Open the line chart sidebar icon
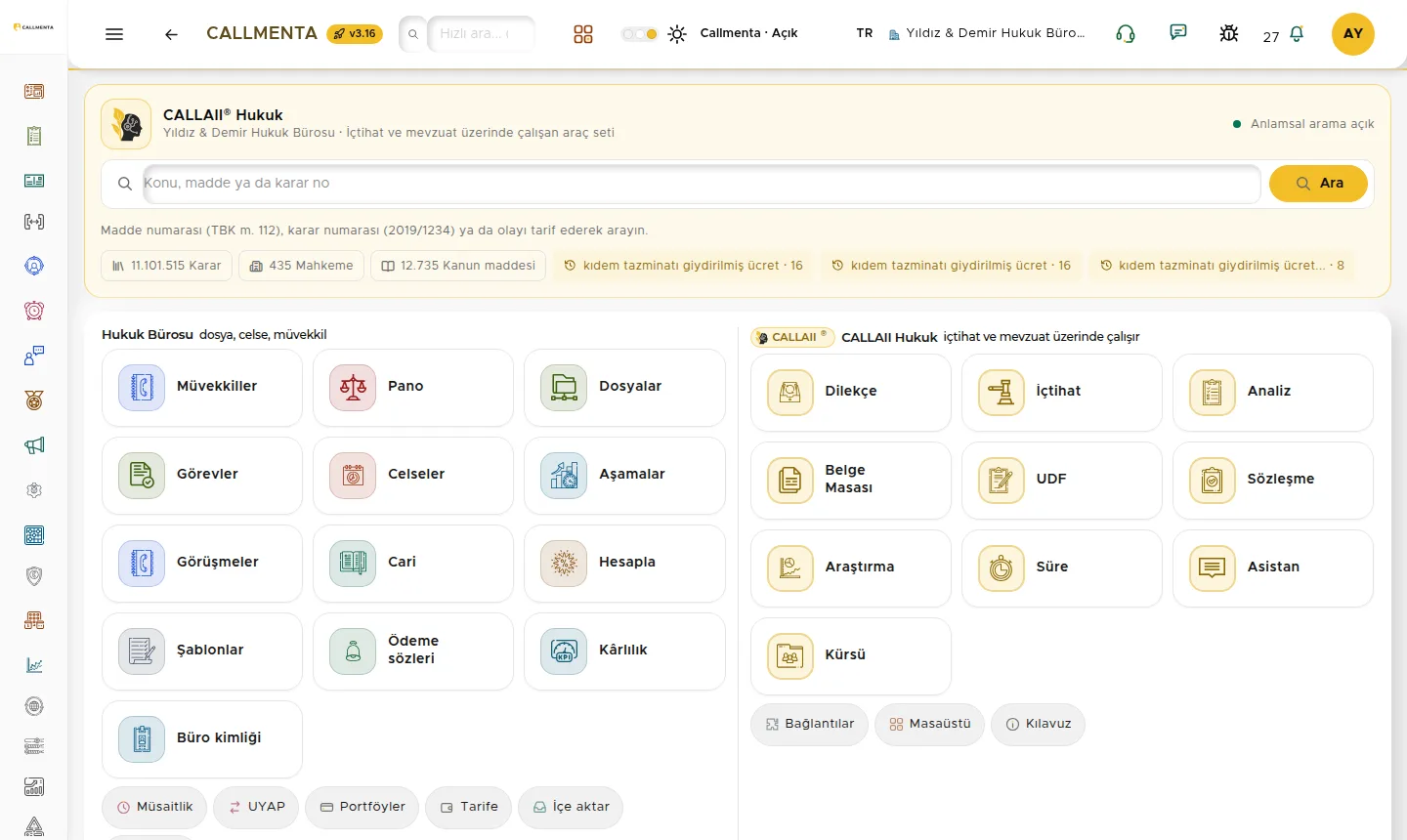 (34, 665)
